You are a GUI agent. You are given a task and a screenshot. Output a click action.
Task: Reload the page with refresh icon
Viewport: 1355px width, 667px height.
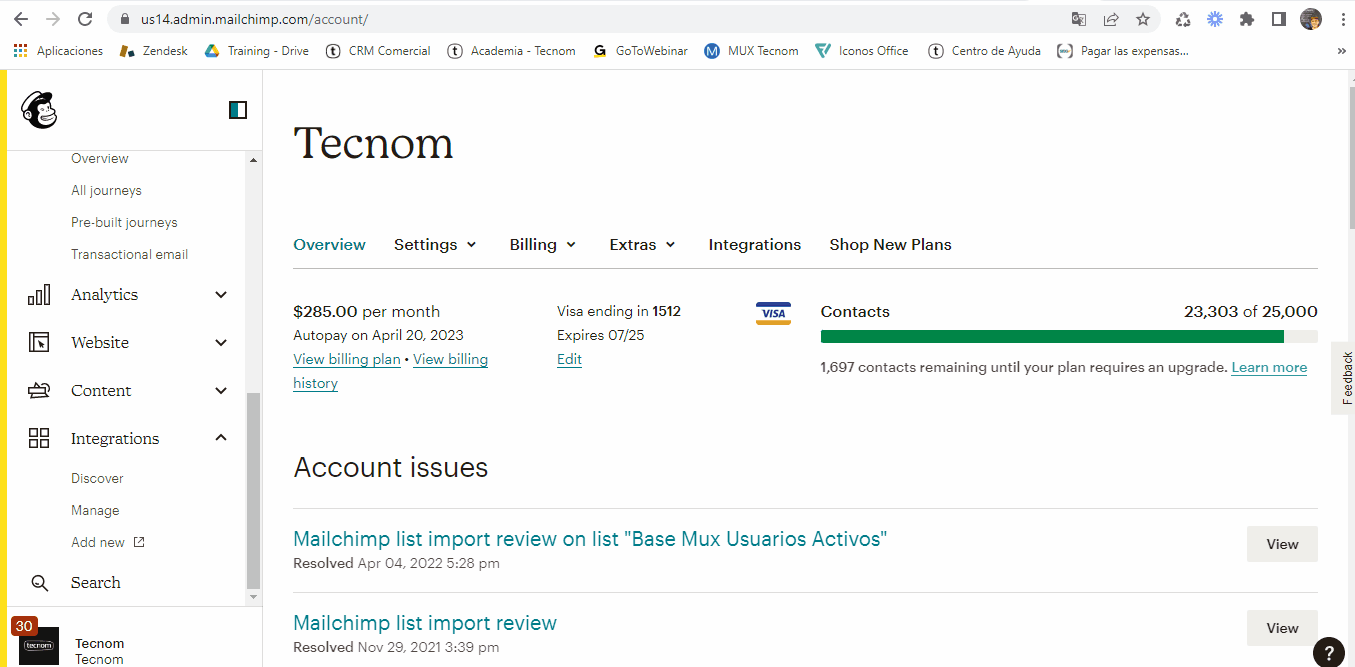(x=86, y=19)
